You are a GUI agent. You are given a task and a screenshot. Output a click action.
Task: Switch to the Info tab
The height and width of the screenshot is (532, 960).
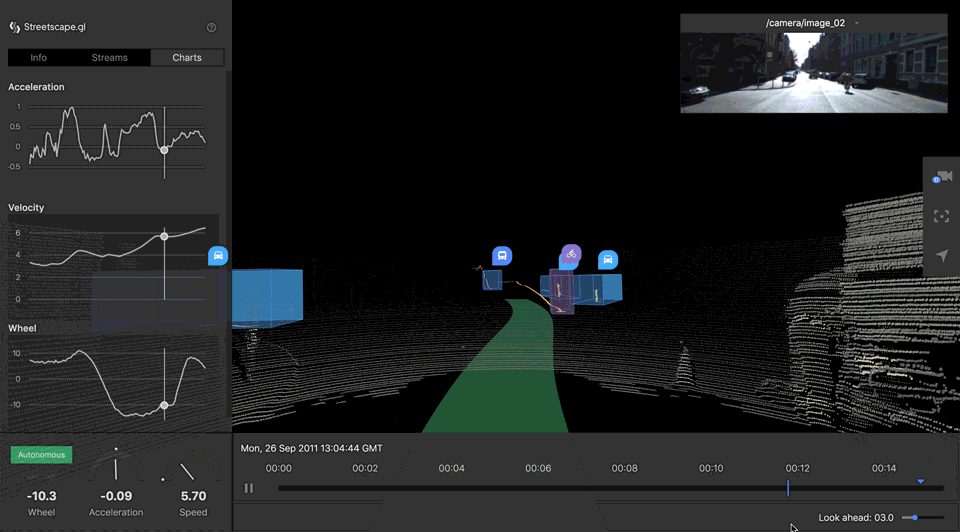[x=39, y=58]
